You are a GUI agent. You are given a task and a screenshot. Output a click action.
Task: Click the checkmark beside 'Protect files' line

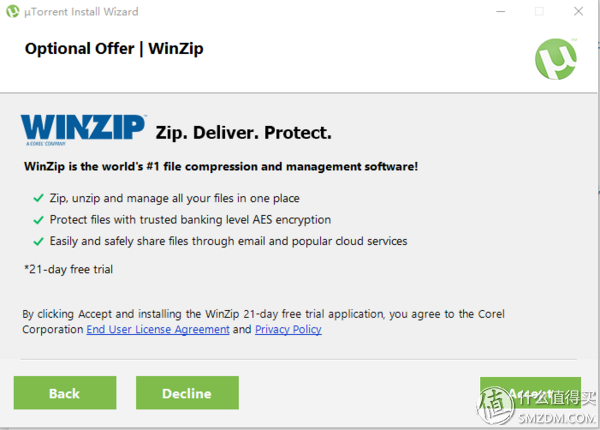(39, 220)
